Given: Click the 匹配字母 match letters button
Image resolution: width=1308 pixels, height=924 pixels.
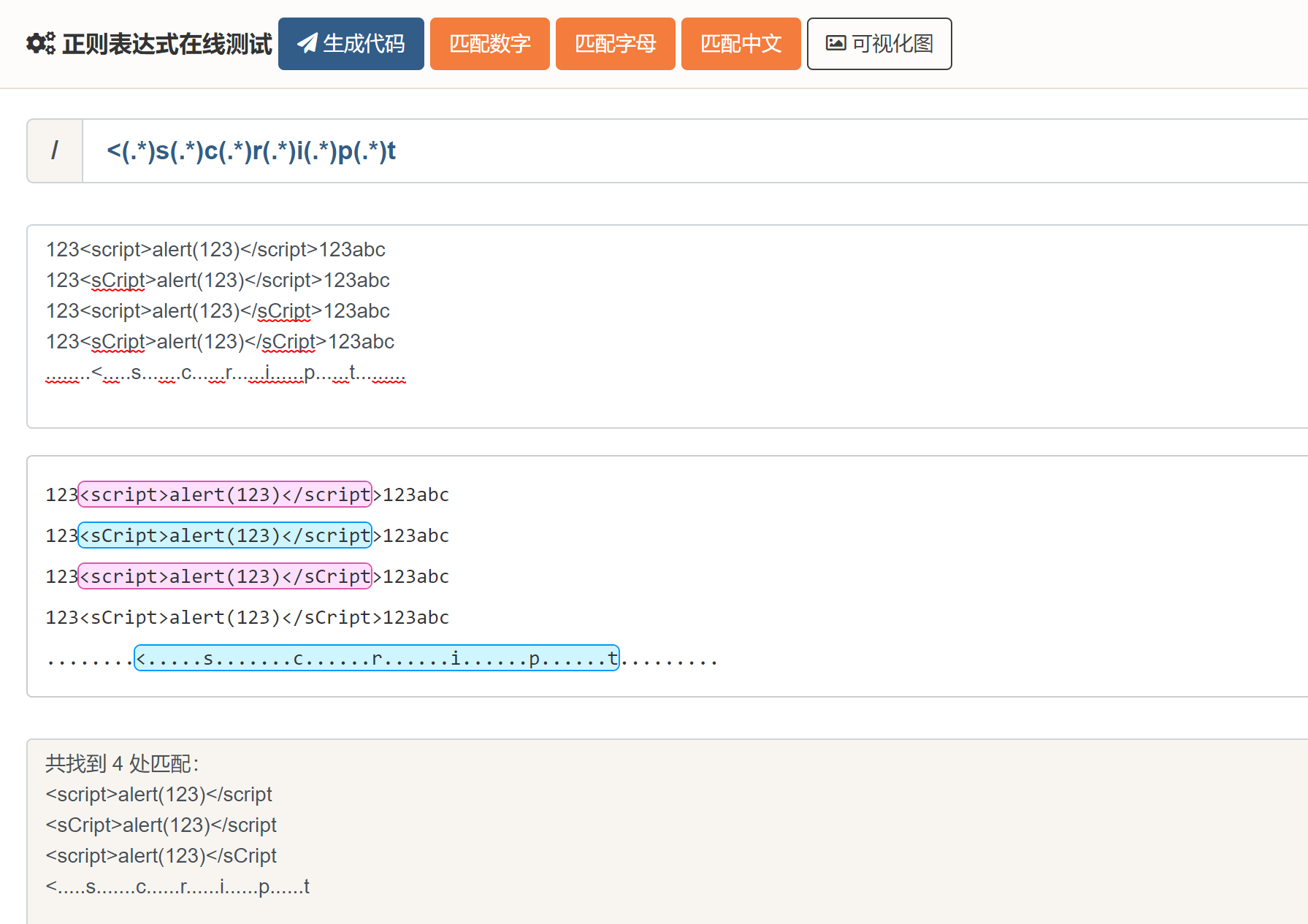Looking at the screenshot, I should (x=616, y=44).
